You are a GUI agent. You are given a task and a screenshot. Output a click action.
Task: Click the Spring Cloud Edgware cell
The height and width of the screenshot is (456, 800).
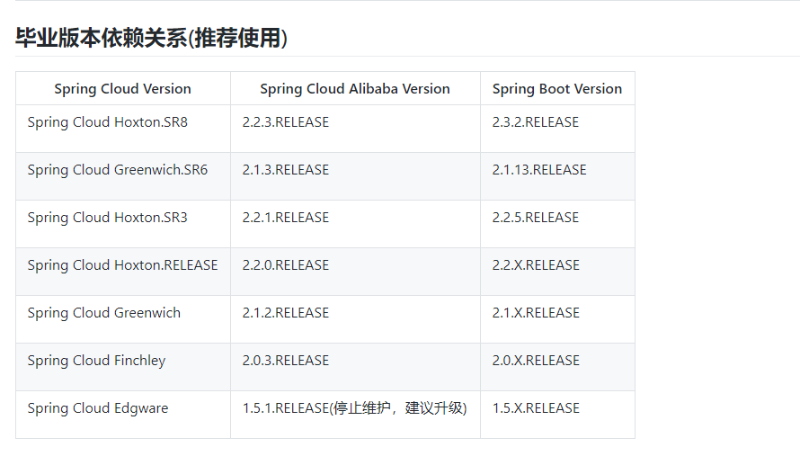(x=123, y=414)
